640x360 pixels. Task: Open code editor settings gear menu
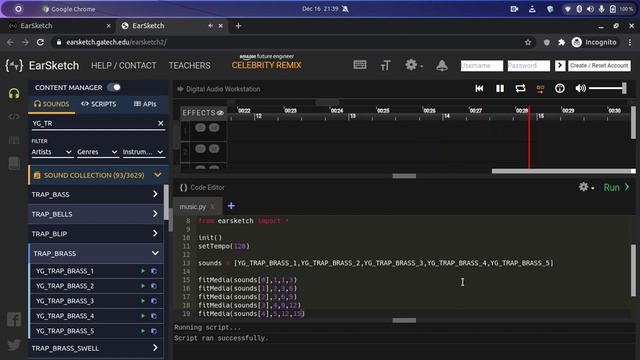click(586, 187)
